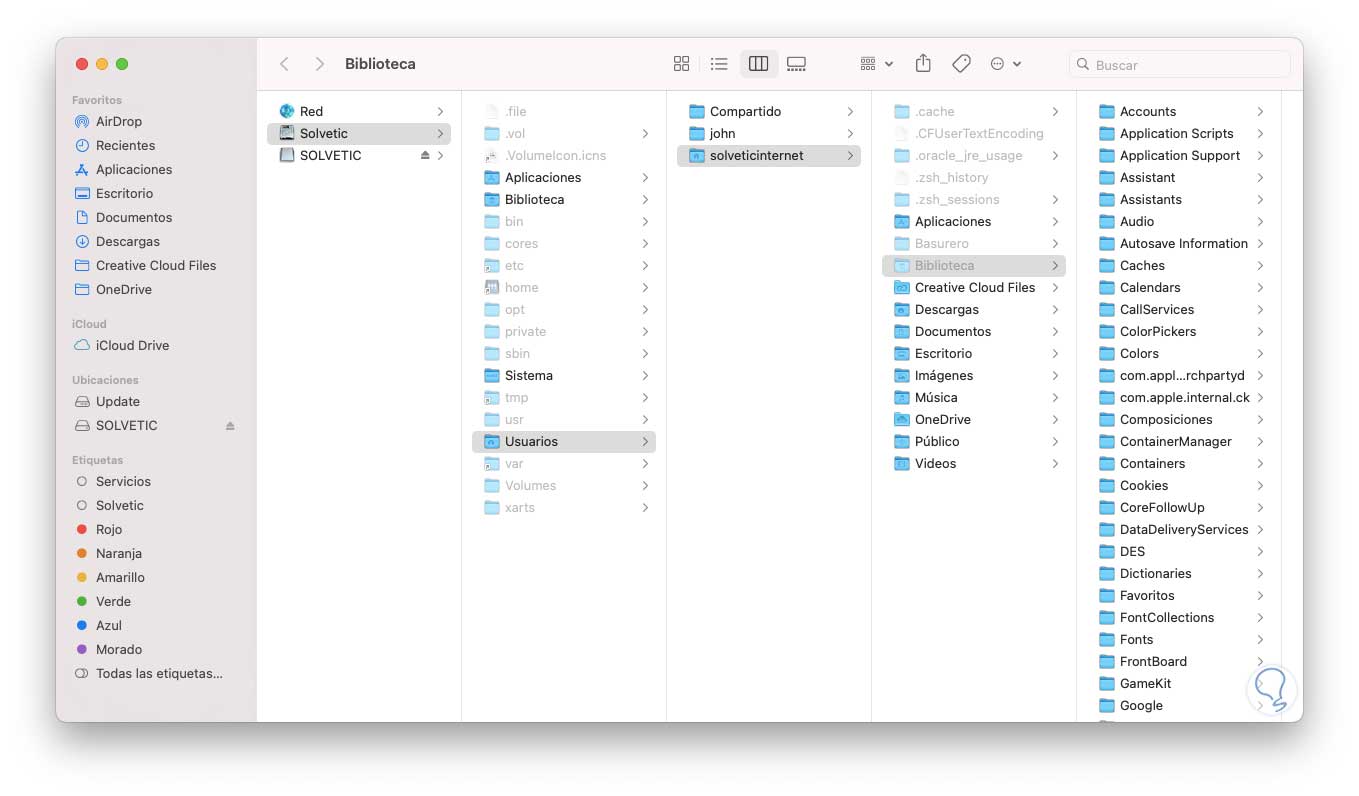Expand the Música folder chevron
The image size is (1359, 796).
click(x=1055, y=397)
